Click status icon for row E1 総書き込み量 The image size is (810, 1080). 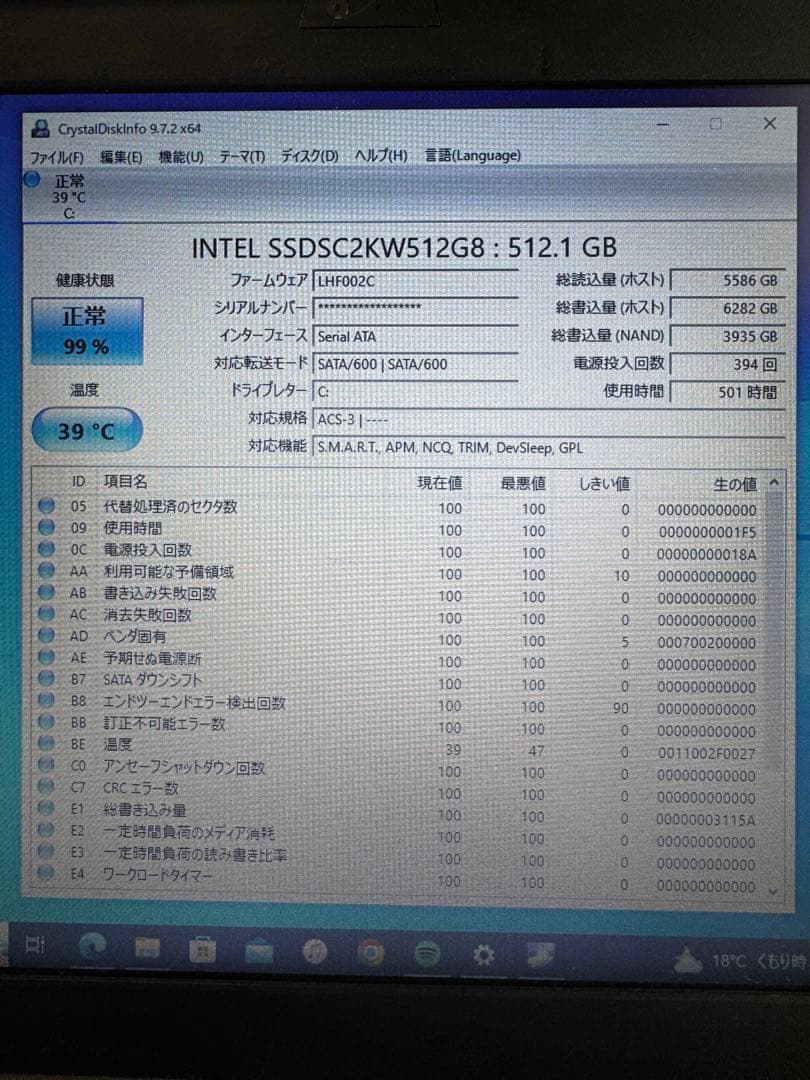tap(46, 807)
